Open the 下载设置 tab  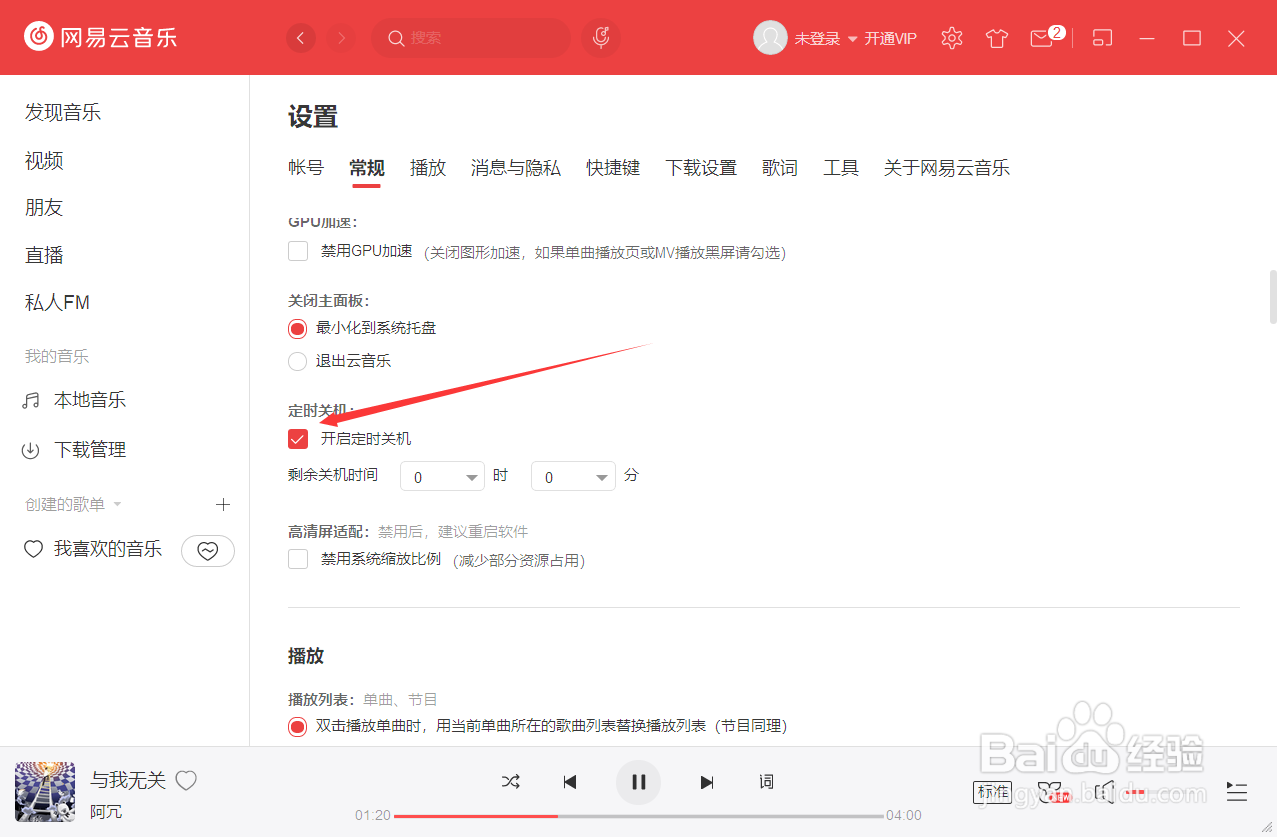click(701, 168)
